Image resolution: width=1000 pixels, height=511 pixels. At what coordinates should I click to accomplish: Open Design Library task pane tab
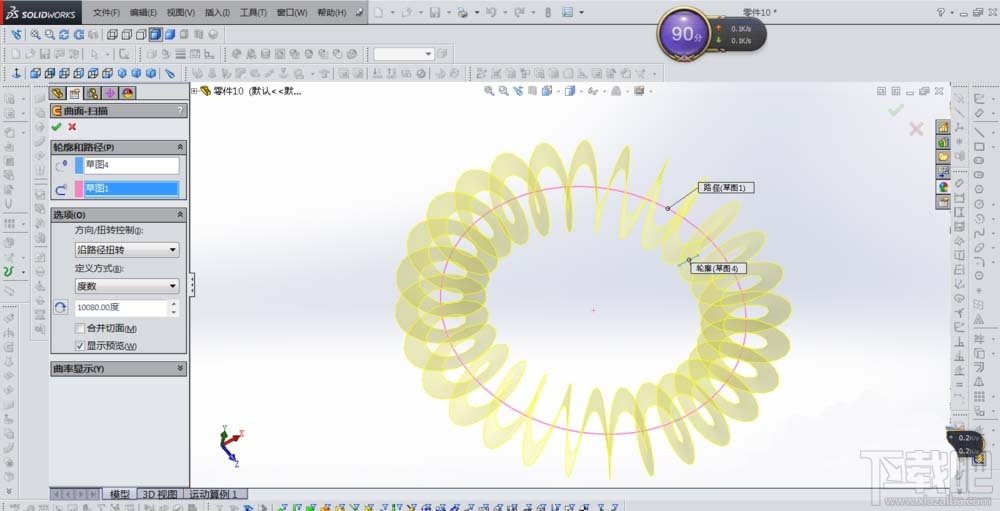[943, 142]
